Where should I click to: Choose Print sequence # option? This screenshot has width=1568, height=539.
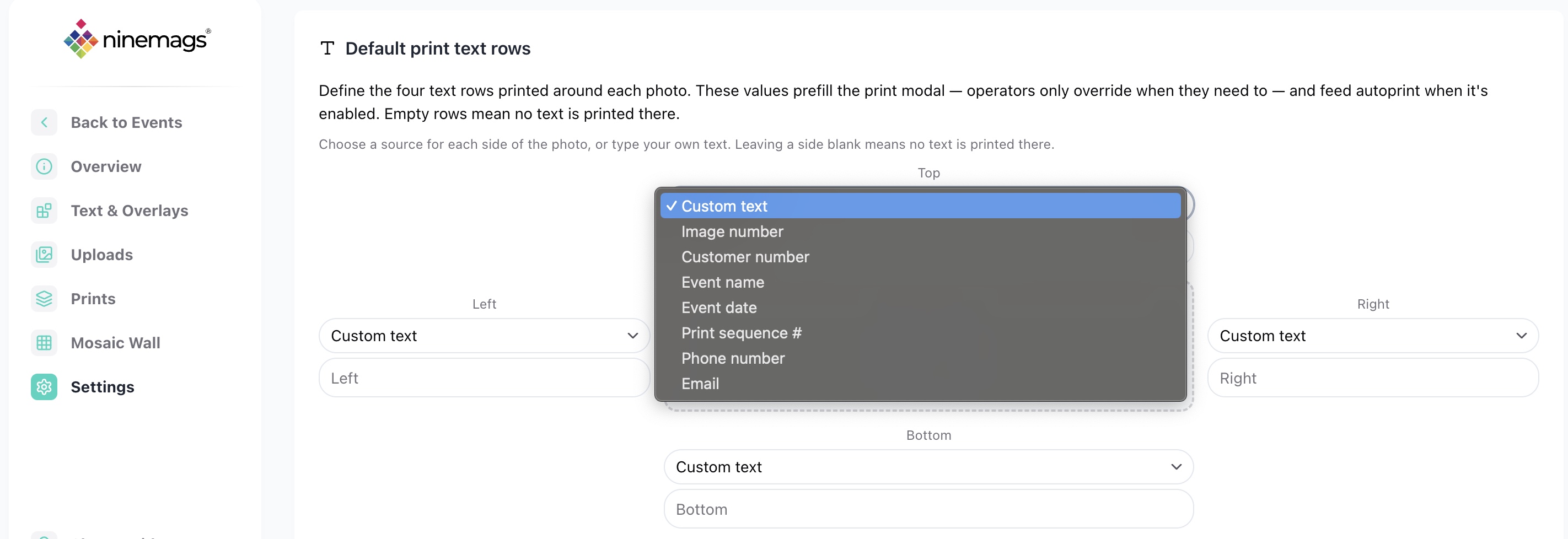[920, 333]
